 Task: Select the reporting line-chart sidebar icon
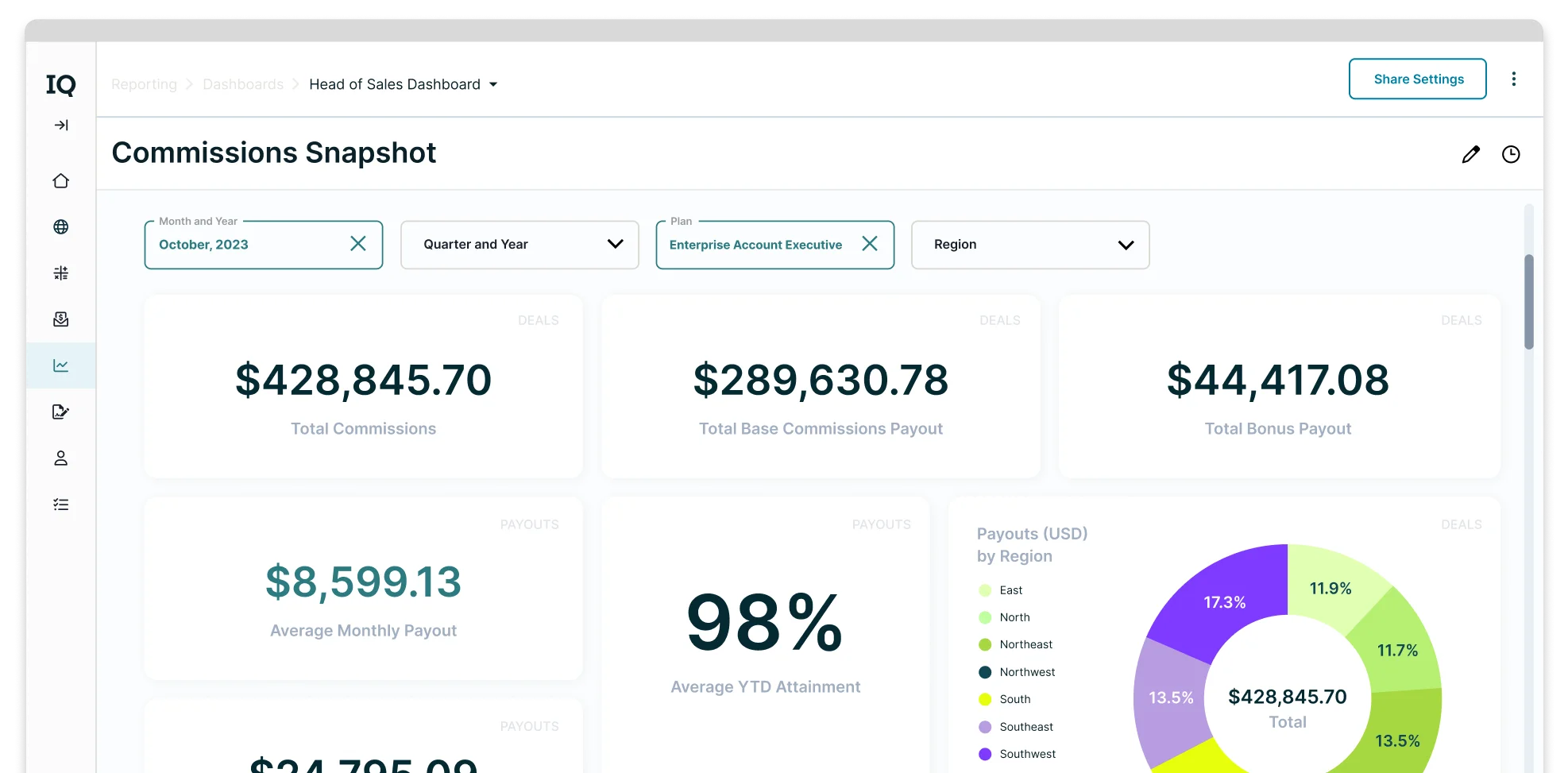point(61,365)
